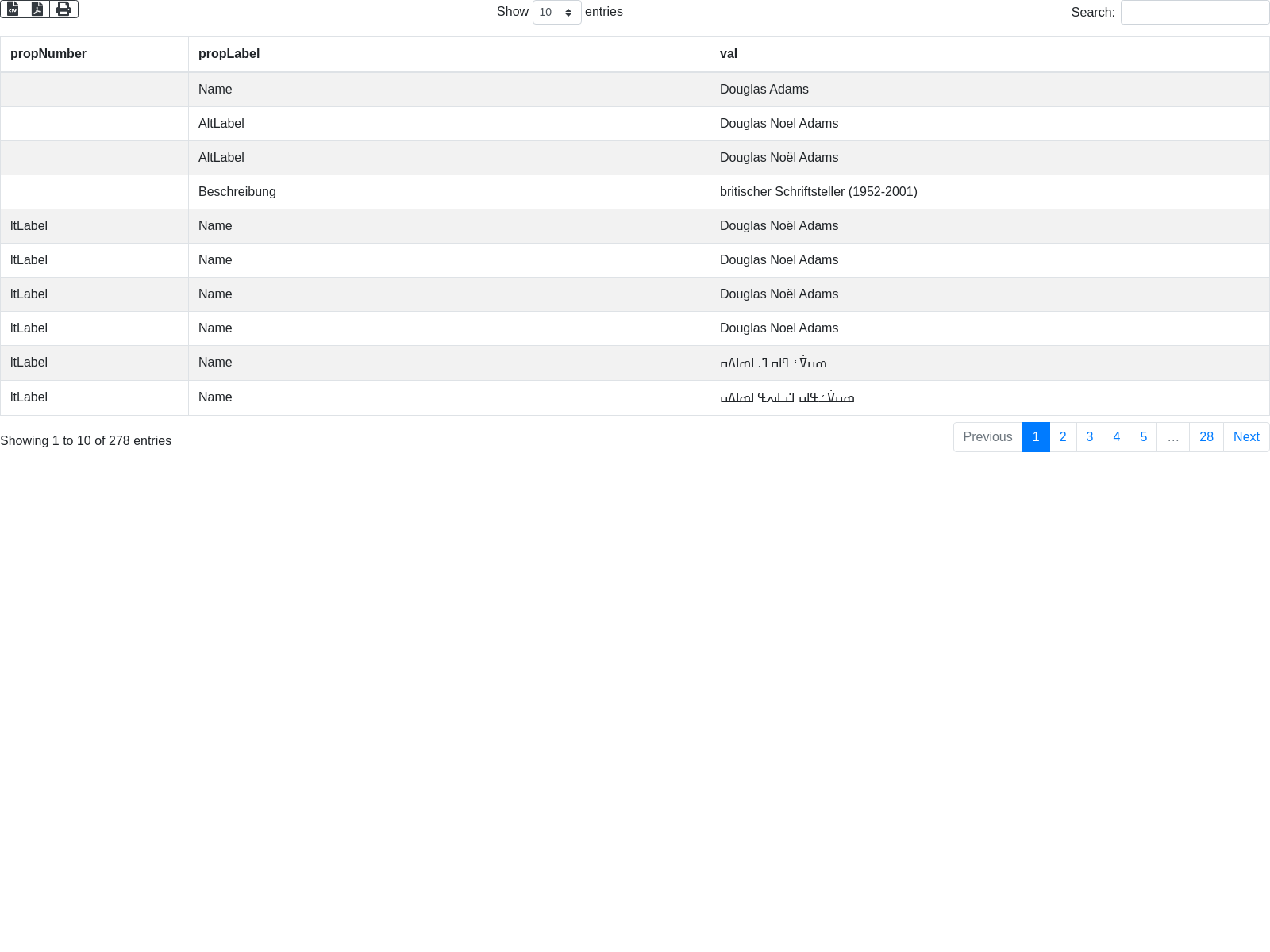Sort by the val column header
Image resolution: width=1270 pixels, height=952 pixels.
point(728,54)
